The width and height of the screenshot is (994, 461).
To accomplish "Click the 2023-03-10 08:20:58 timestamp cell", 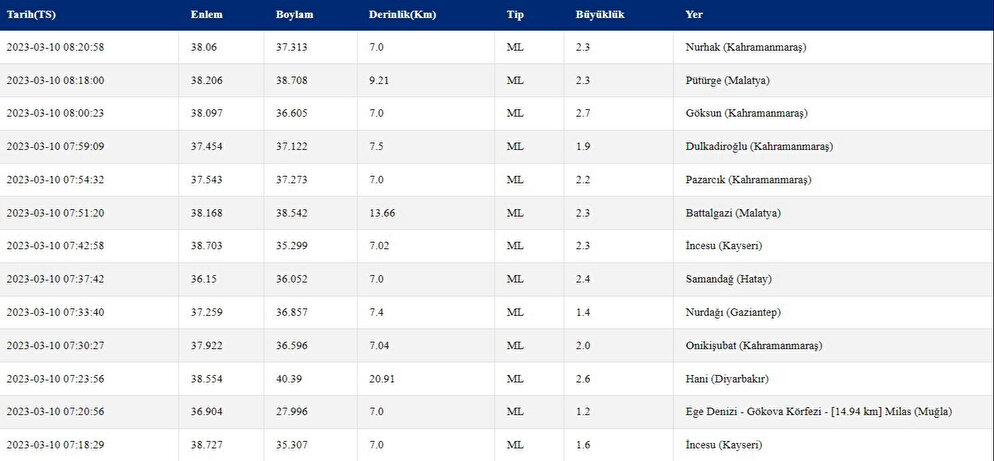I will pyautogui.click(x=55, y=48).
